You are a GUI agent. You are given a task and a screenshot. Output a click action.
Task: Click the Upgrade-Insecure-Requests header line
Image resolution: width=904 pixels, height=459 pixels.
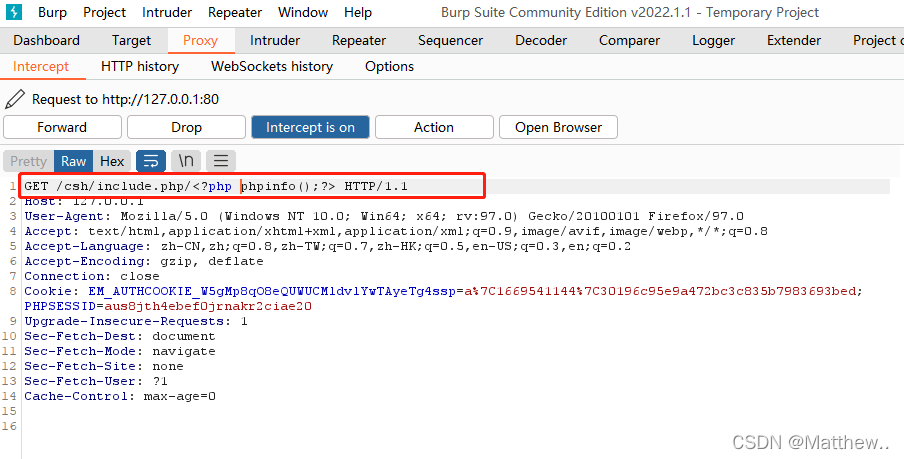[x=135, y=322]
